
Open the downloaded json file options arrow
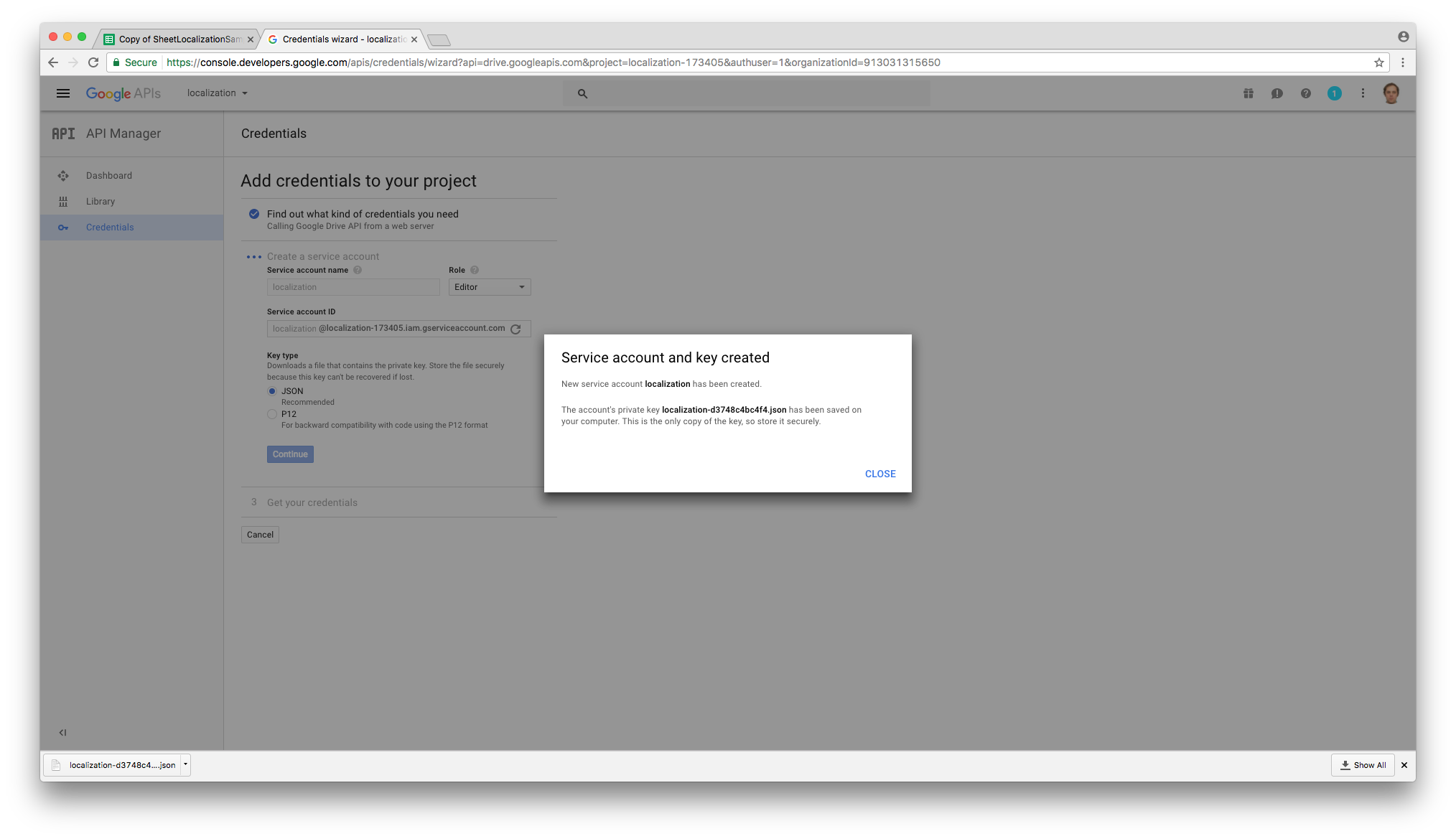coord(185,764)
